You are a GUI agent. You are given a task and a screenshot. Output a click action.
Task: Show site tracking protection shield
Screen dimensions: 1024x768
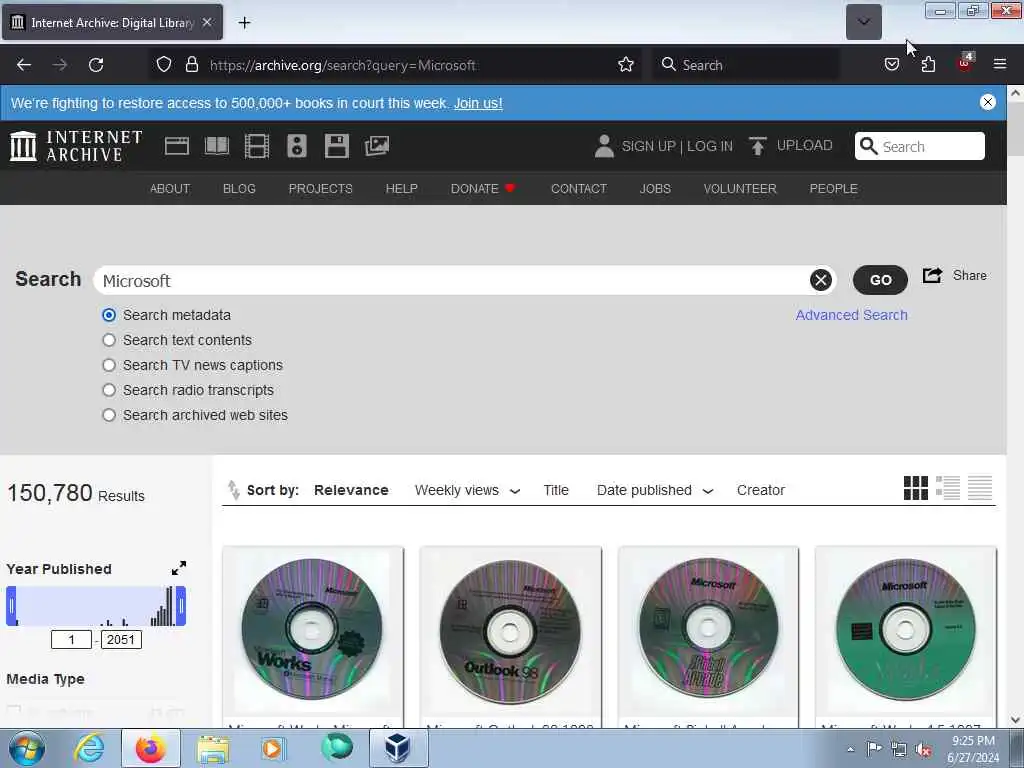pyautogui.click(x=164, y=65)
